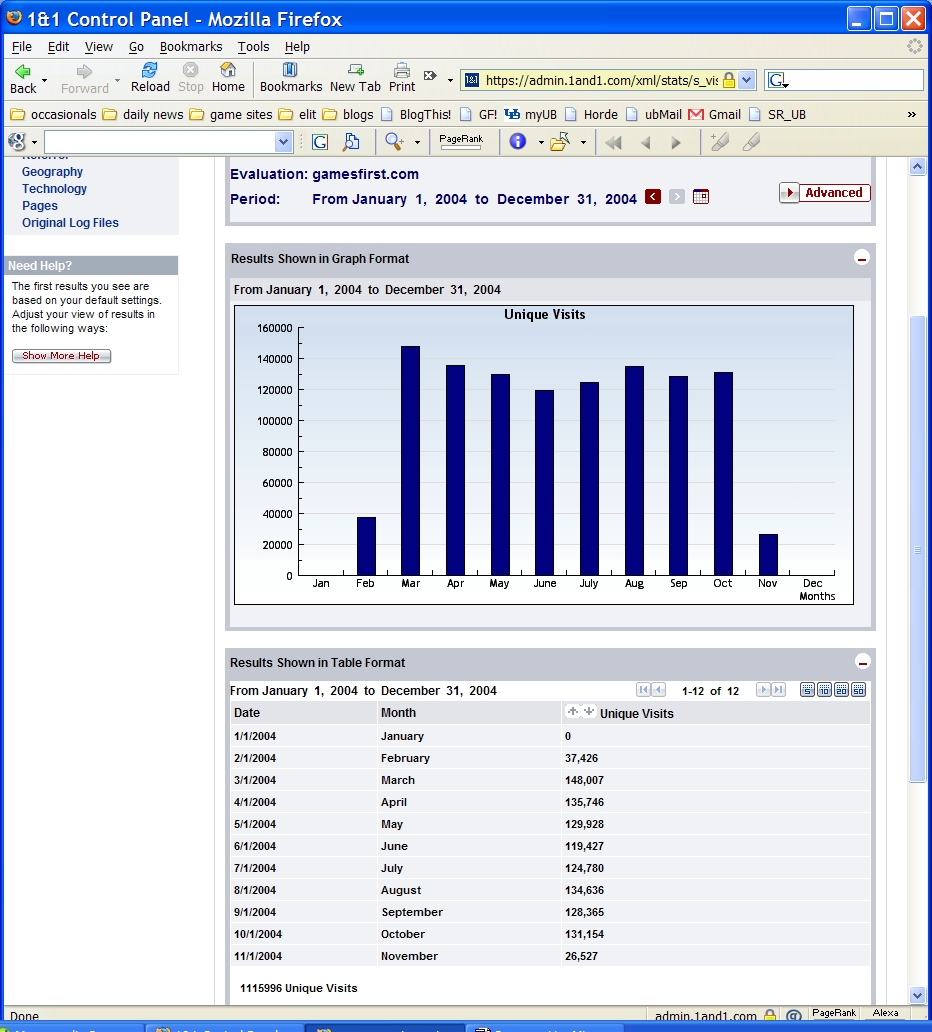Open the Tools menu
This screenshot has height=1032, width=932.
pyautogui.click(x=253, y=47)
